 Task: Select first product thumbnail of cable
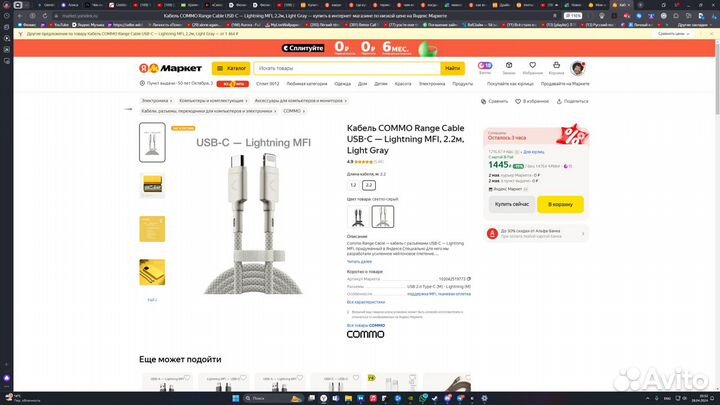[152, 142]
